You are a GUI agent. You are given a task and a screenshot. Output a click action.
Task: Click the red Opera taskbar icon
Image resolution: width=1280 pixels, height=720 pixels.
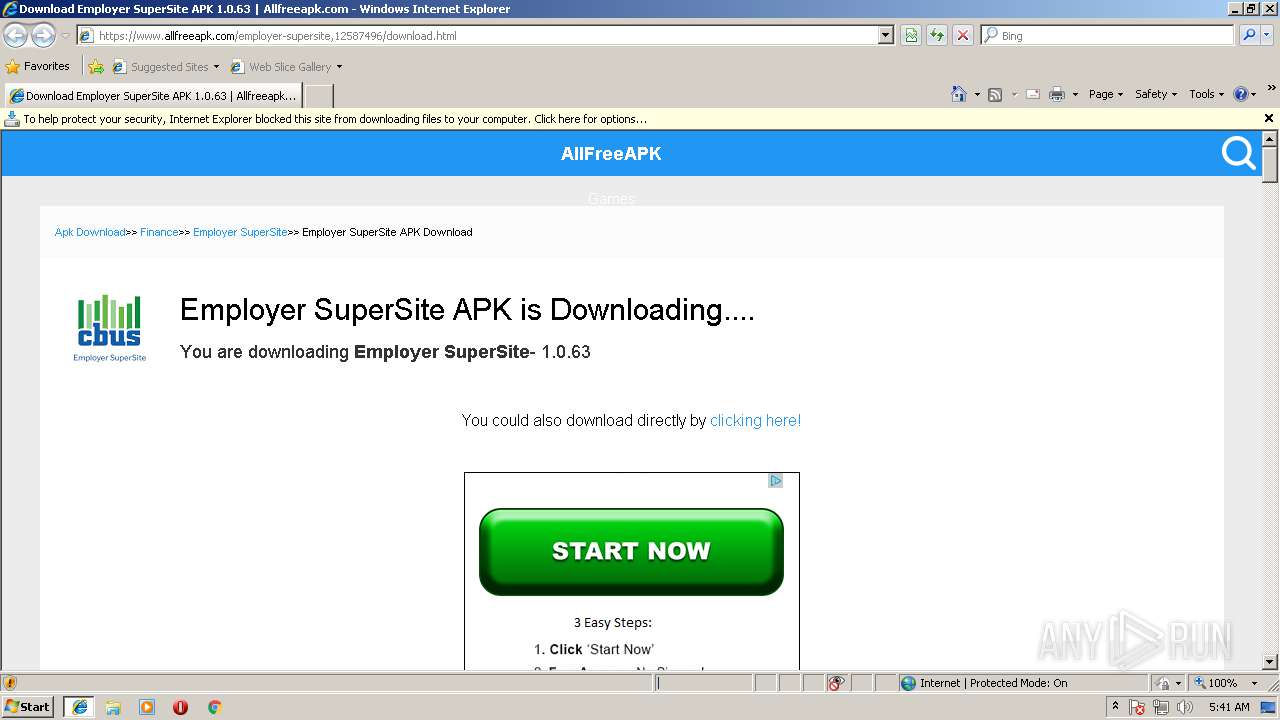click(181, 707)
